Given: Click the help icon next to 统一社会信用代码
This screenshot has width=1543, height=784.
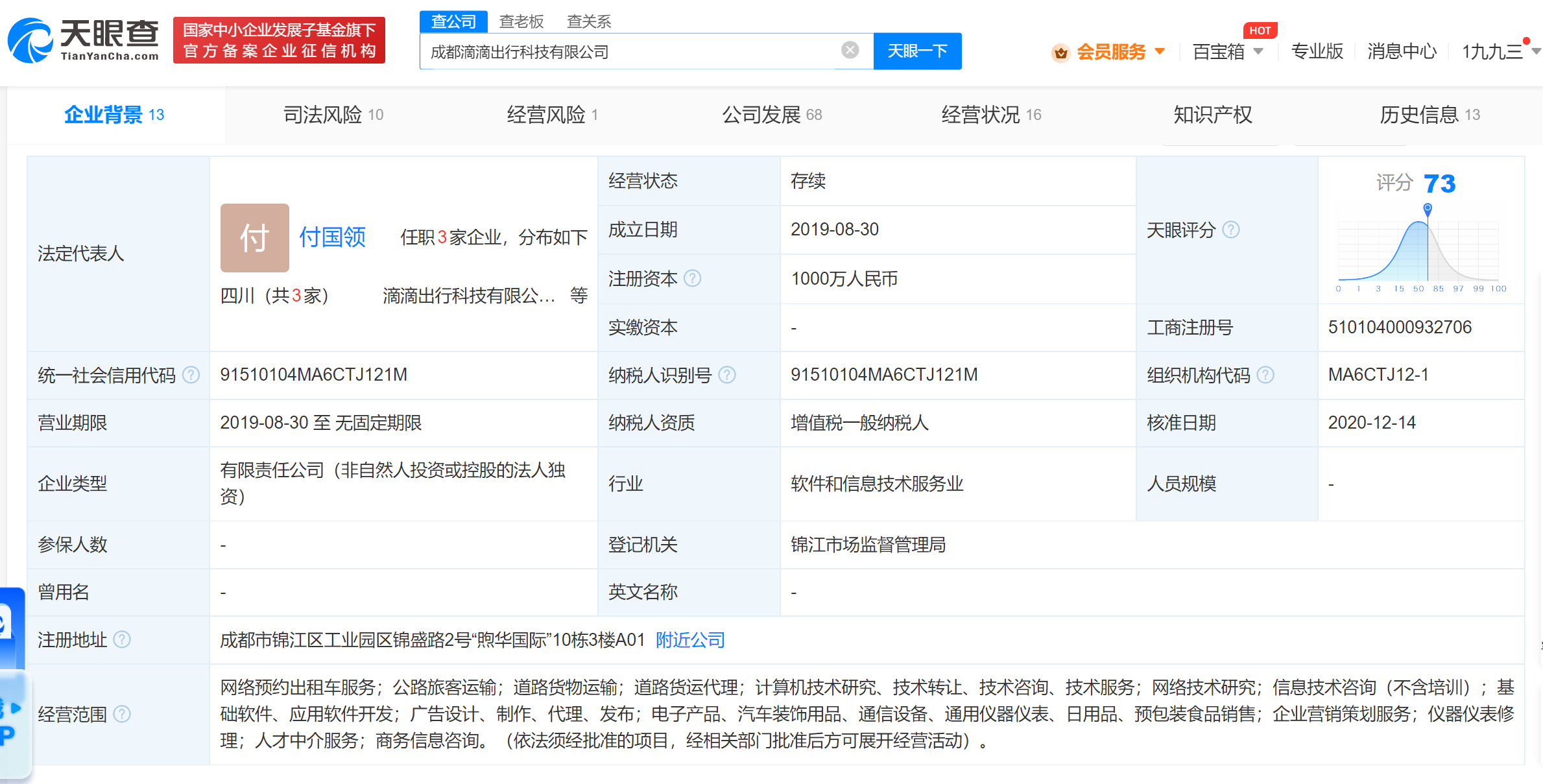Looking at the screenshot, I should tap(191, 375).
